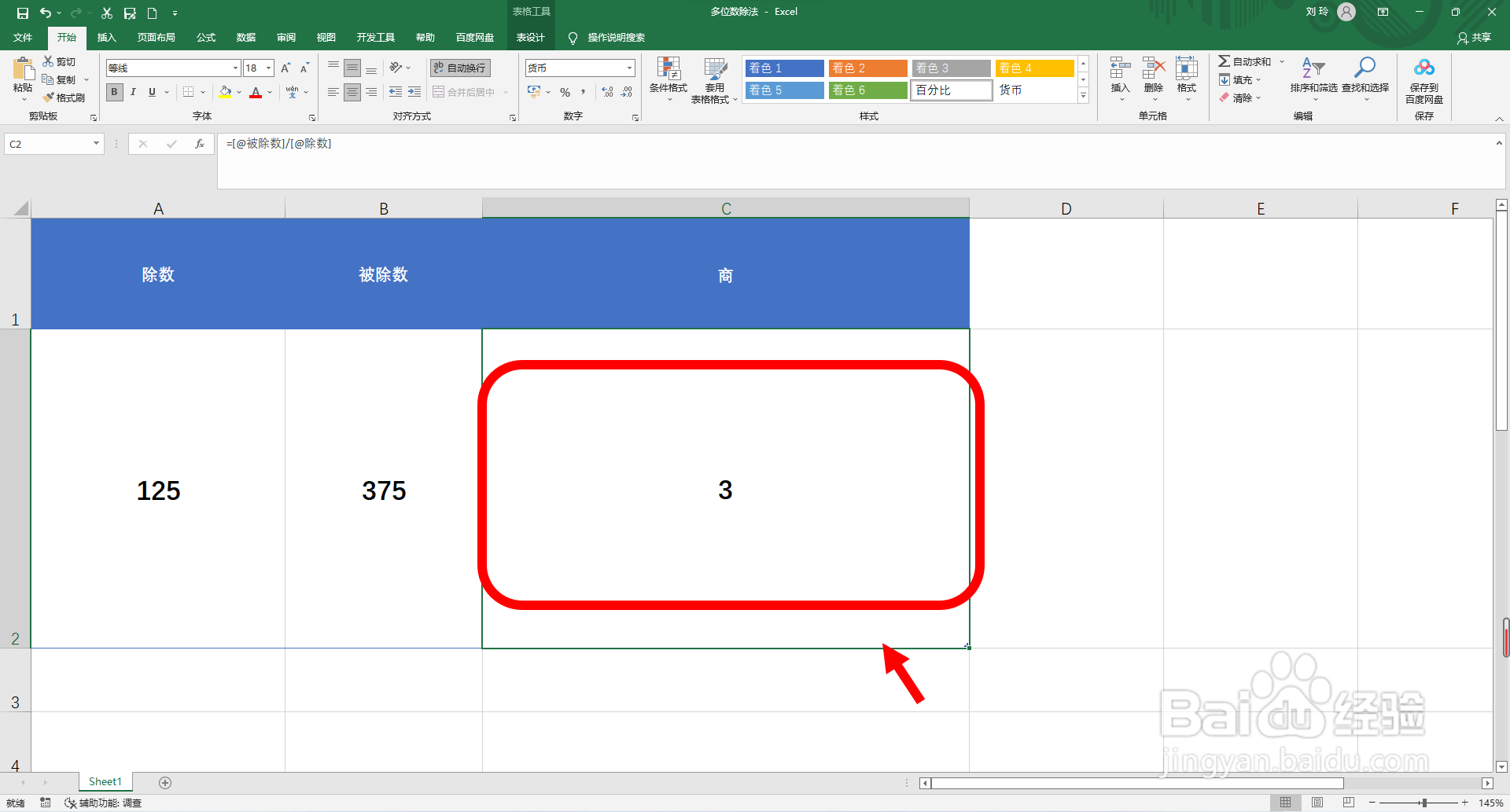
Task: Open the font size dropdown showing 18
Action: point(269,68)
